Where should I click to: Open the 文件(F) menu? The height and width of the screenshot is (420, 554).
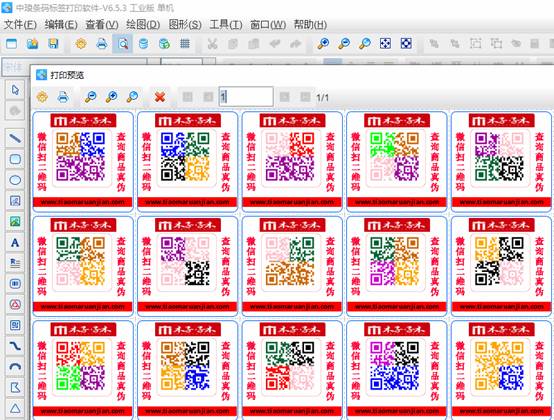coord(20,25)
